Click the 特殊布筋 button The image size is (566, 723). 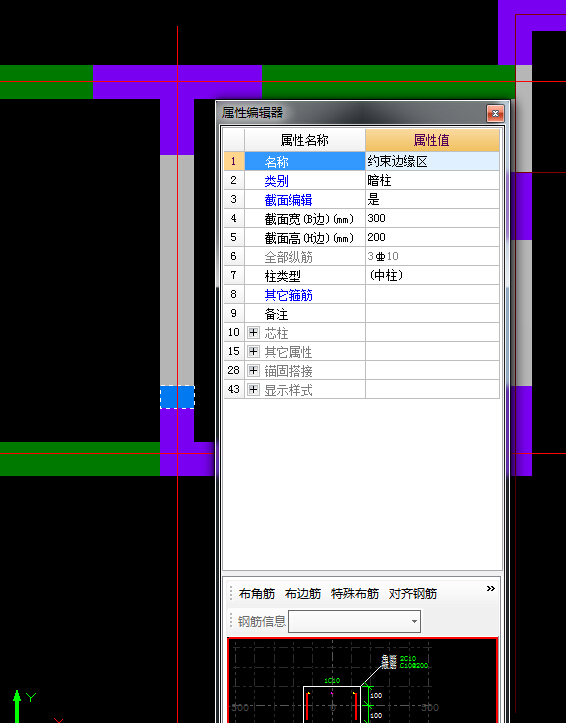[355, 594]
